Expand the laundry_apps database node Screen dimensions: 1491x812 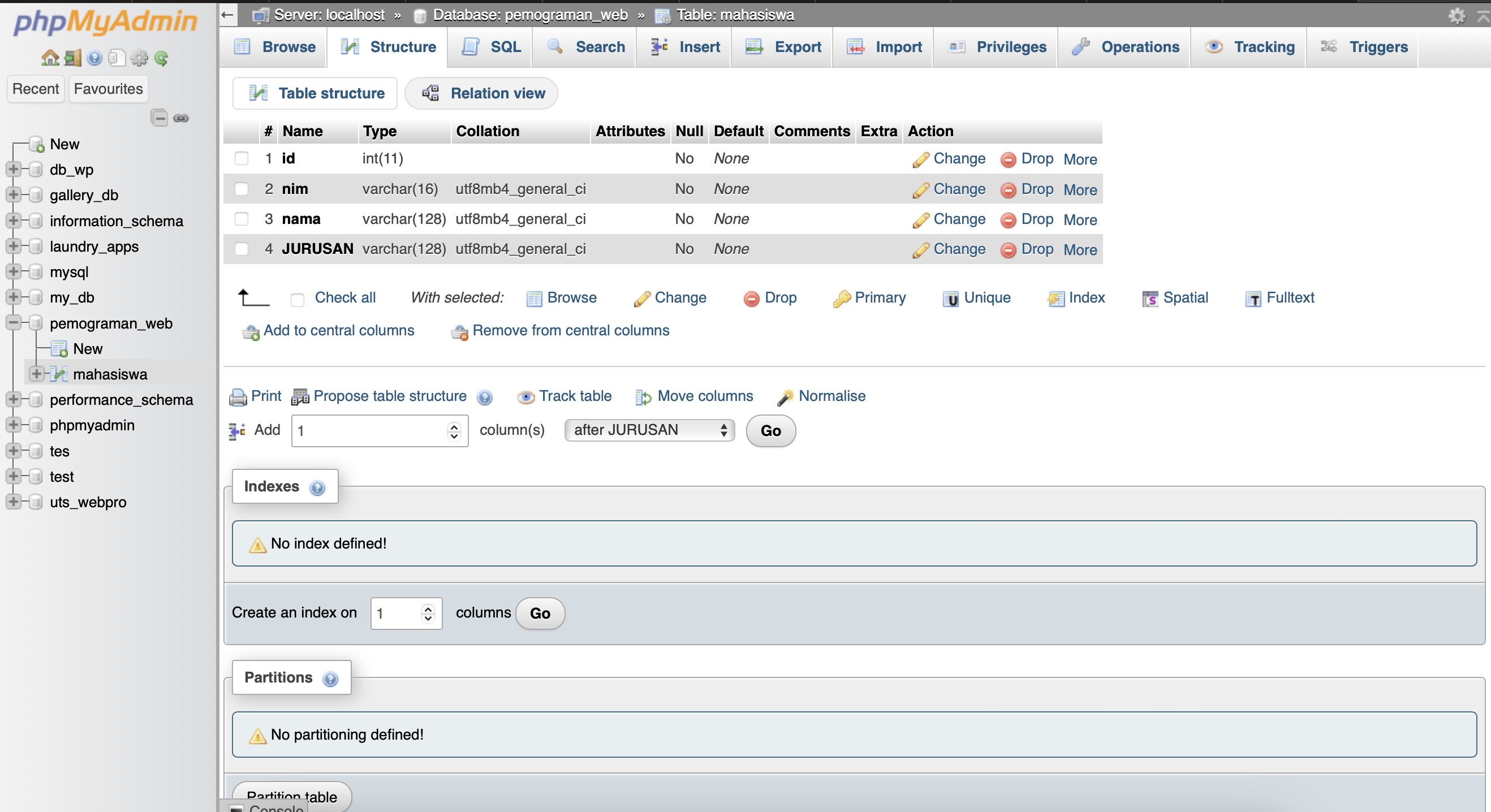[13, 246]
